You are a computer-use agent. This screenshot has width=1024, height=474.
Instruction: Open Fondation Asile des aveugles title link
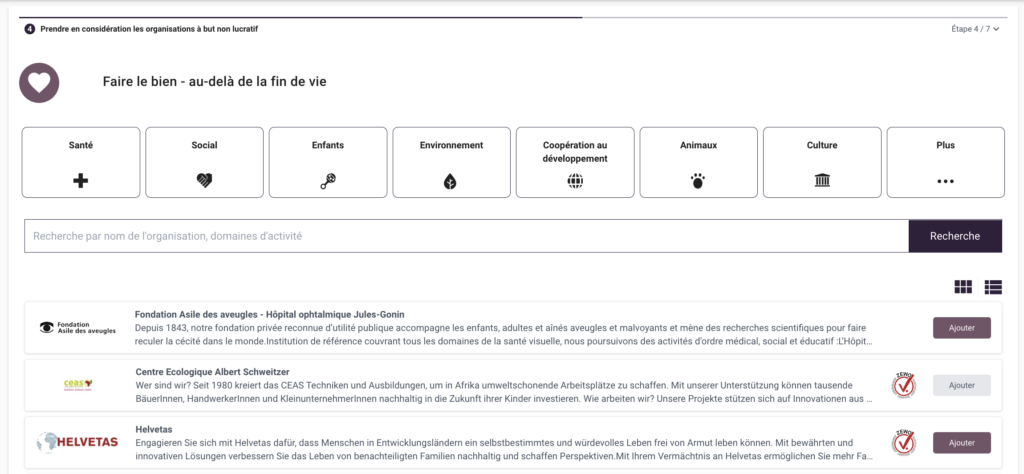269,314
